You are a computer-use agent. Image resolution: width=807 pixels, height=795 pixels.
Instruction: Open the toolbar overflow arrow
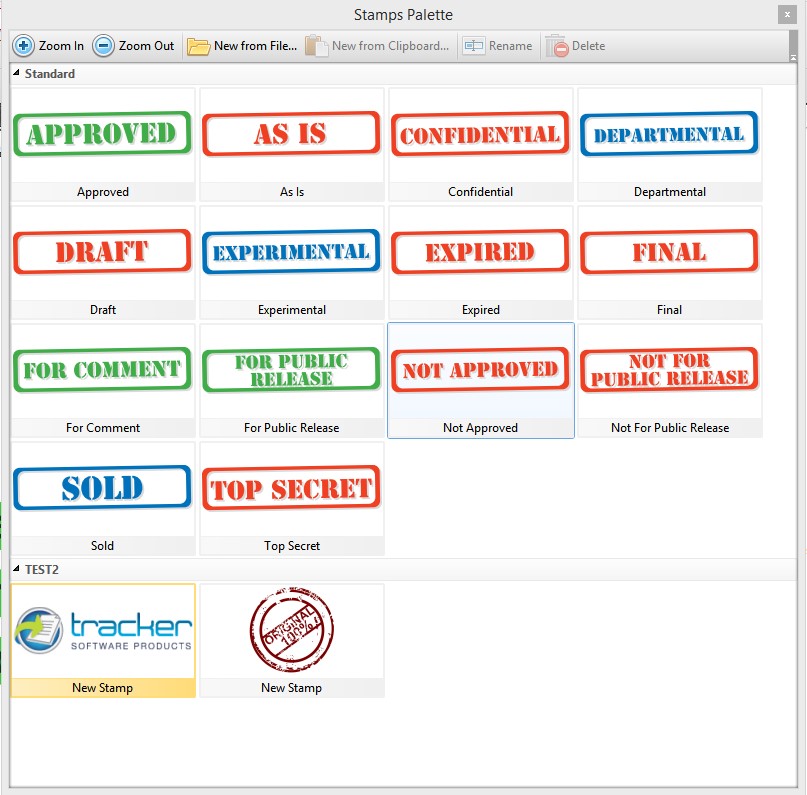click(x=793, y=46)
